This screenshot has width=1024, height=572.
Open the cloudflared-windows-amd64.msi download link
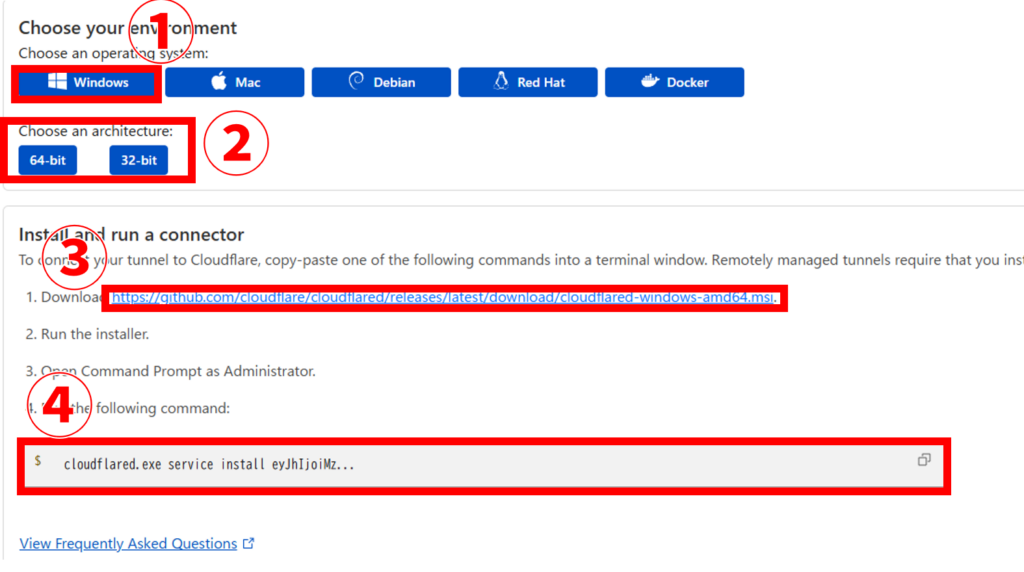pos(444,297)
